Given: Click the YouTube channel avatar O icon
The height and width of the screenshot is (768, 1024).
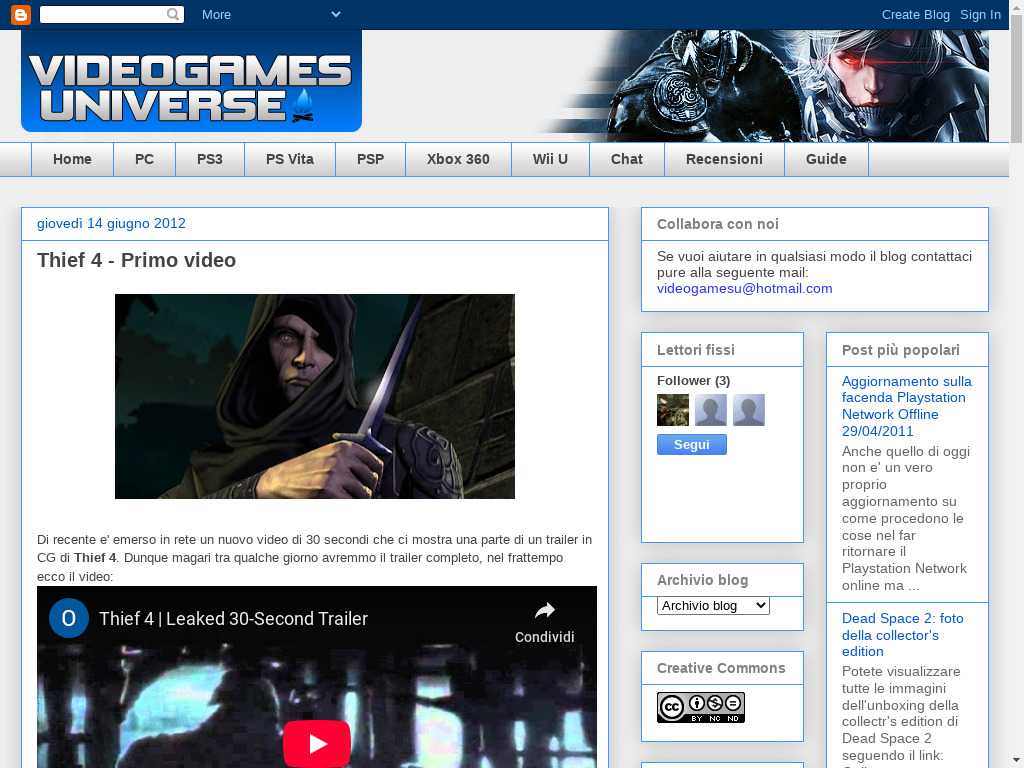Looking at the screenshot, I should [69, 618].
